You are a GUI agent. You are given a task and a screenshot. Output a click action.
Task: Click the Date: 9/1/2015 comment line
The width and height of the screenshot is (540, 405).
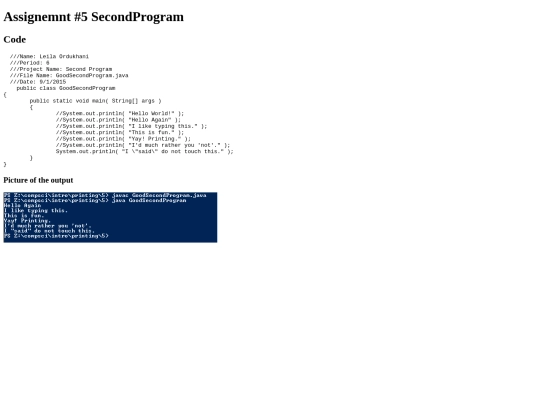(x=38, y=82)
